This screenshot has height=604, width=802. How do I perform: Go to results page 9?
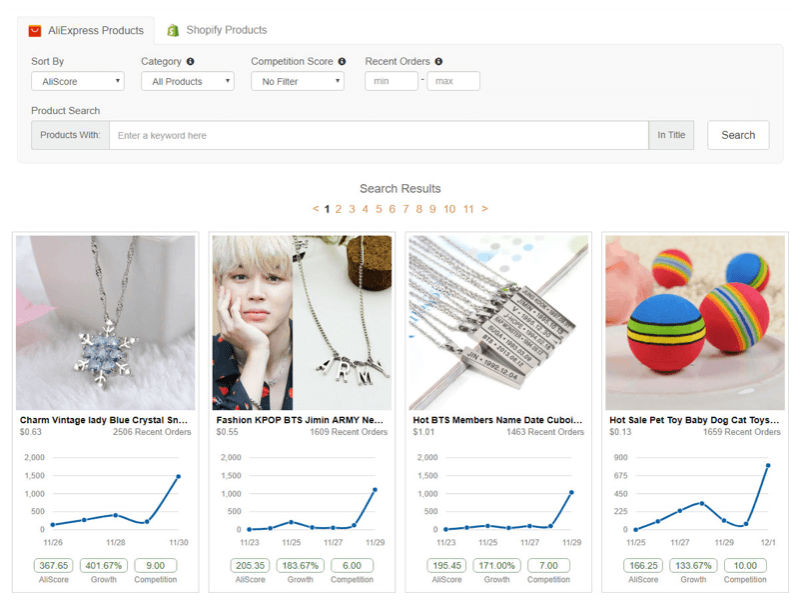click(x=433, y=209)
